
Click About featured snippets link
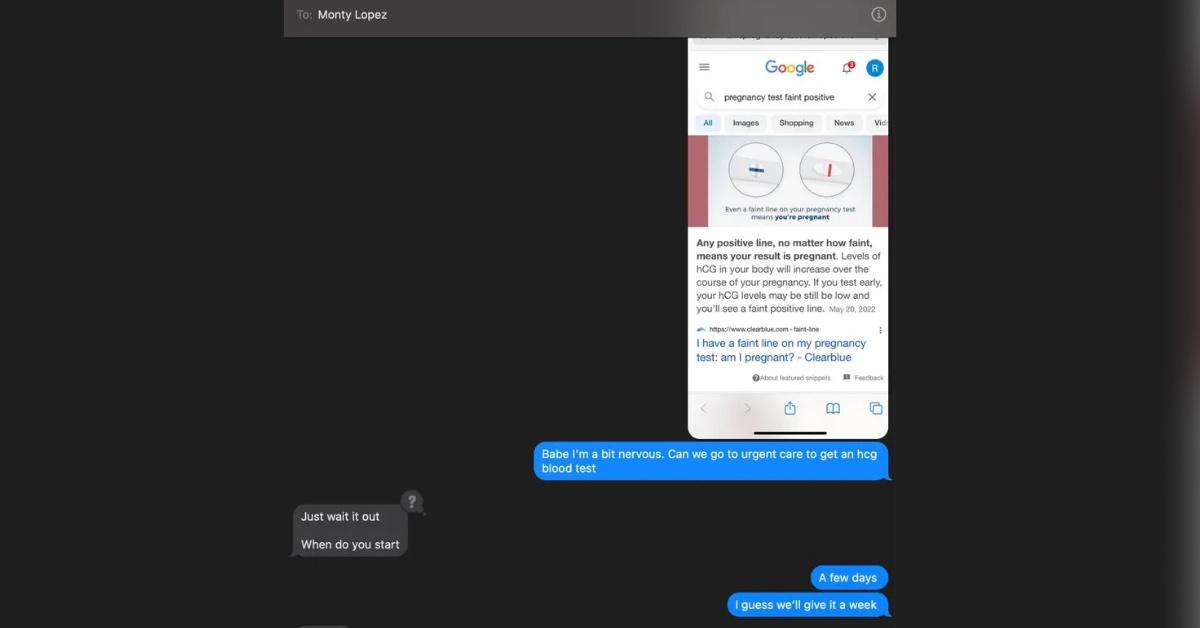pyautogui.click(x=795, y=378)
